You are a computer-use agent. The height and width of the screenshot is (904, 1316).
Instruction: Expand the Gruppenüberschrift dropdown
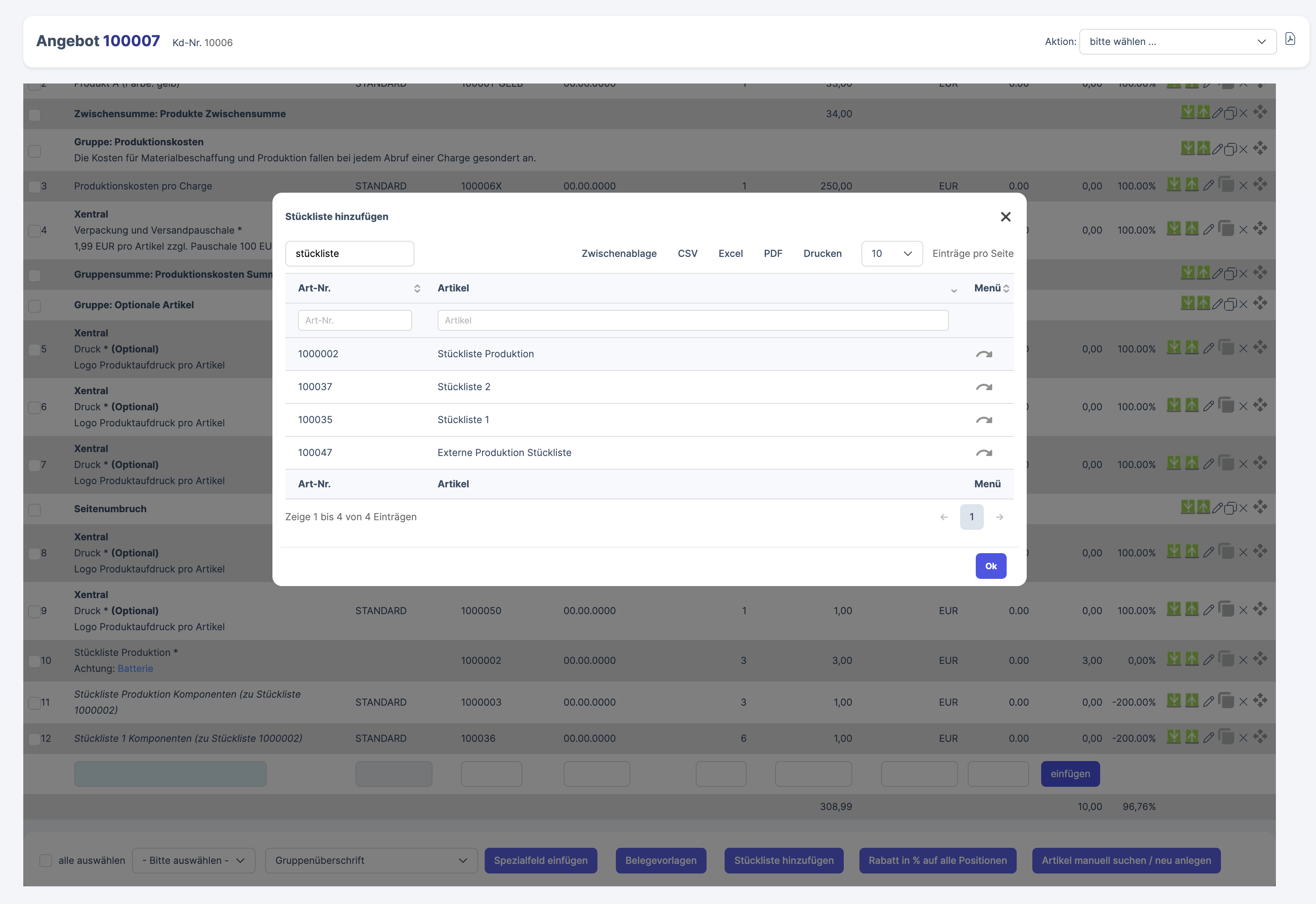pyautogui.click(x=371, y=860)
